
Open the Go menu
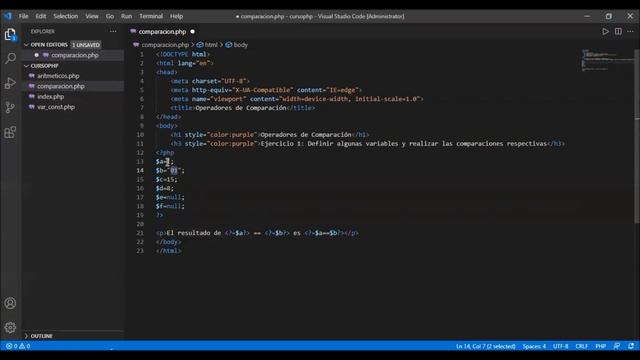(x=110, y=16)
